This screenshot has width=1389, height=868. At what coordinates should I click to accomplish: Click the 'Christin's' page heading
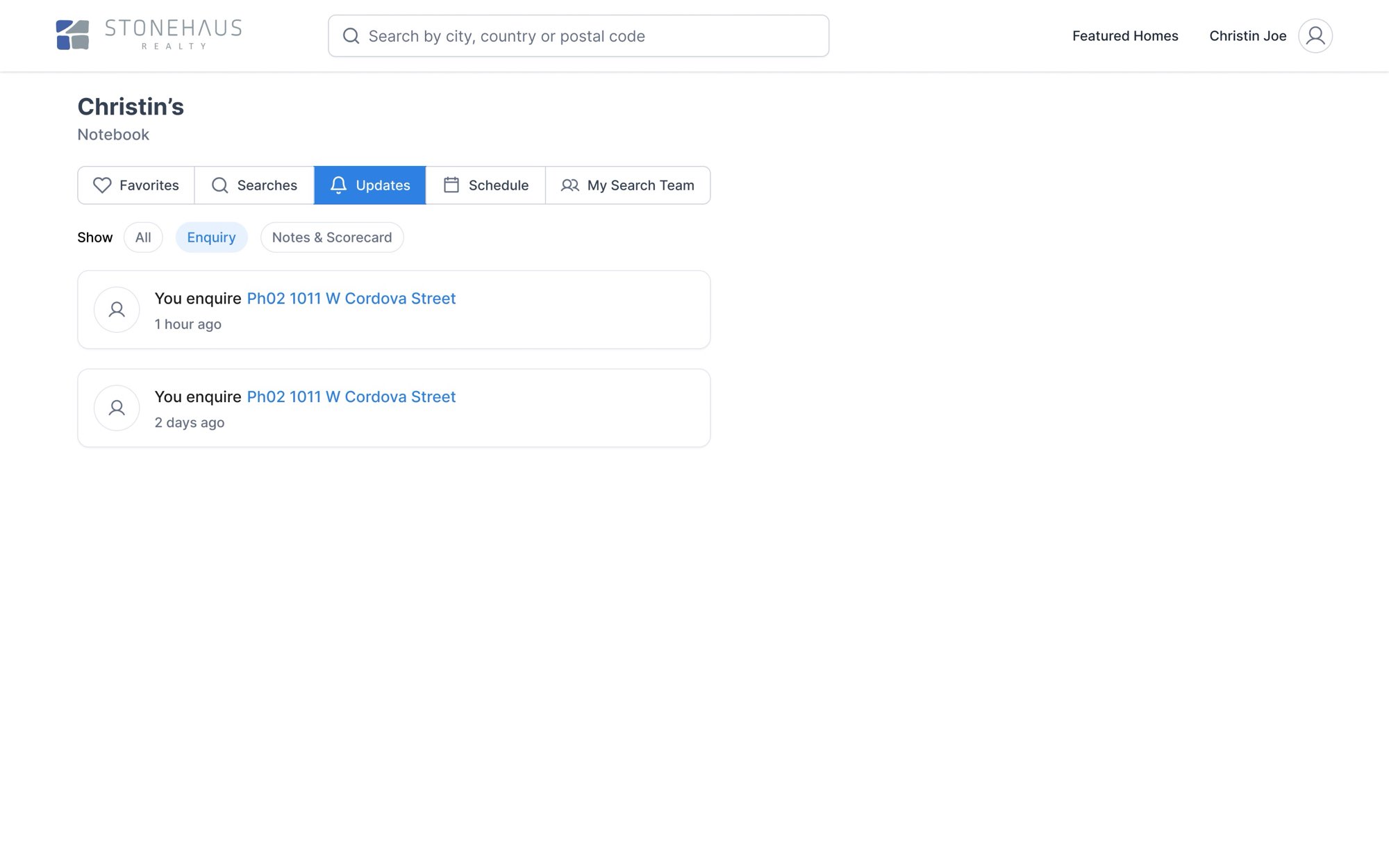click(x=131, y=107)
